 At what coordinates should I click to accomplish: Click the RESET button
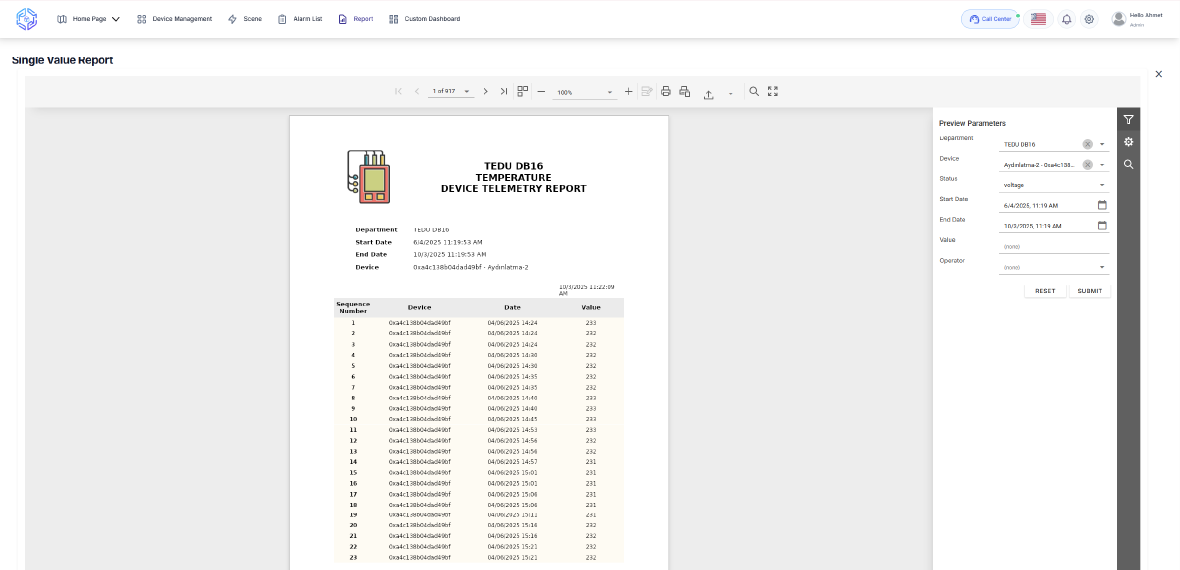pos(1045,291)
